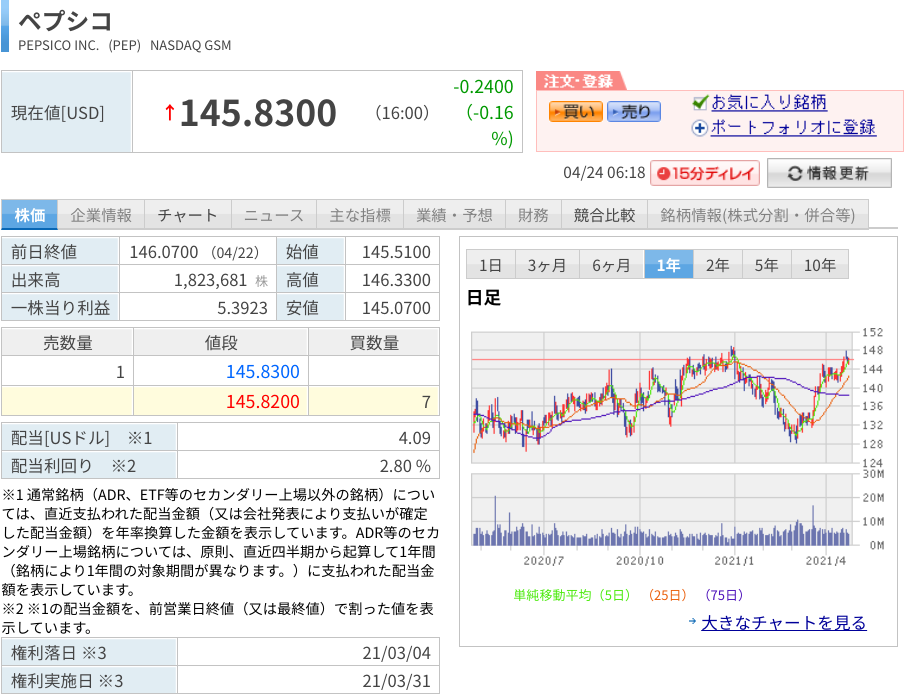The width and height of the screenshot is (907, 698).
Task: Refresh quotes with 情報更新 button
Action: [x=829, y=173]
